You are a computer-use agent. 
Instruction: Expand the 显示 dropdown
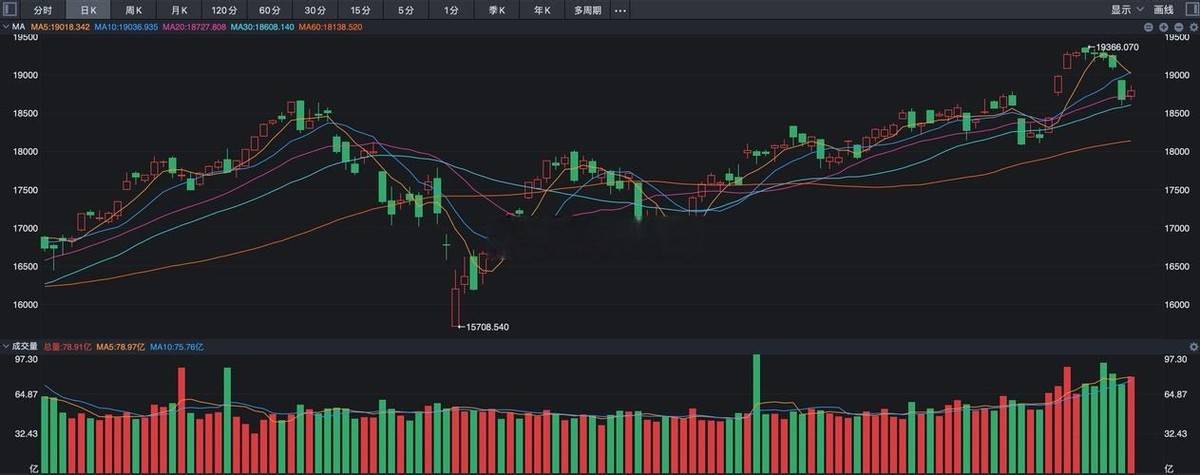coord(1128,10)
